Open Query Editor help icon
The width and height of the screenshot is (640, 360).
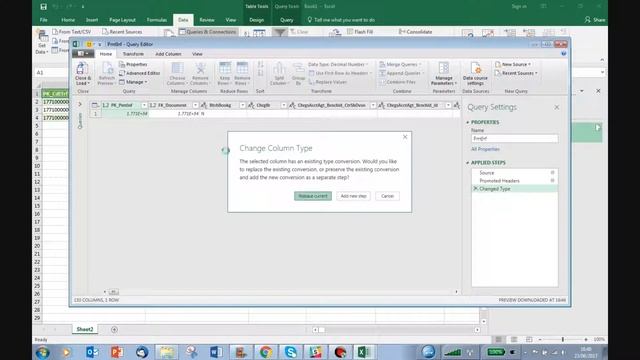click(x=564, y=53)
